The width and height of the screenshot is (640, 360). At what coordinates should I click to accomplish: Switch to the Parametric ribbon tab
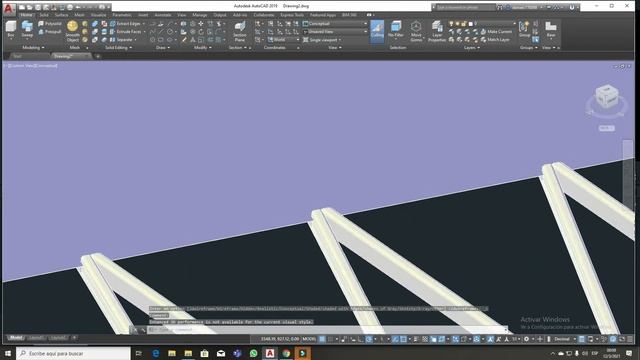[122, 15]
